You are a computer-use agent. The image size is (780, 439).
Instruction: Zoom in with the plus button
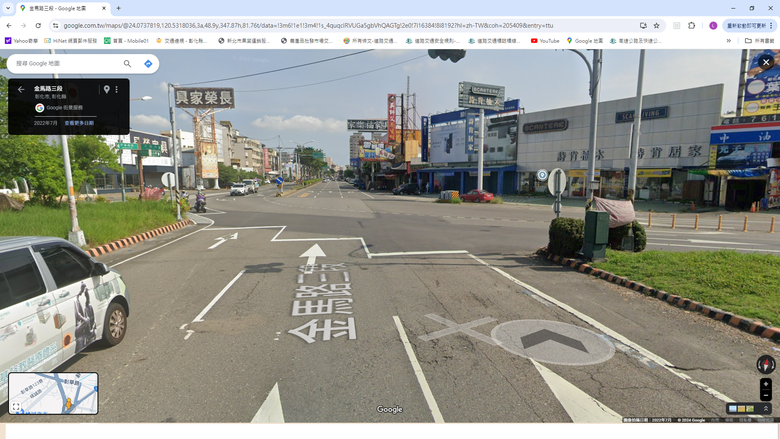[766, 384]
